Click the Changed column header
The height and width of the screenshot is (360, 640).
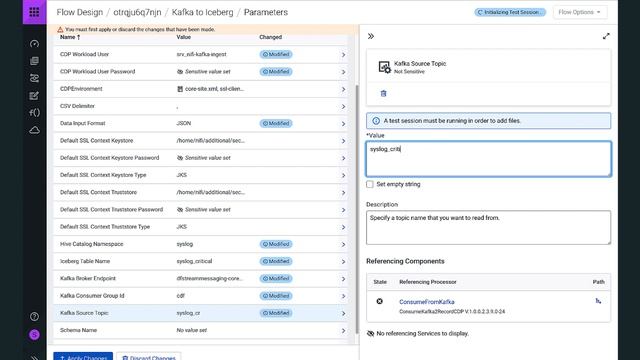coord(271,37)
